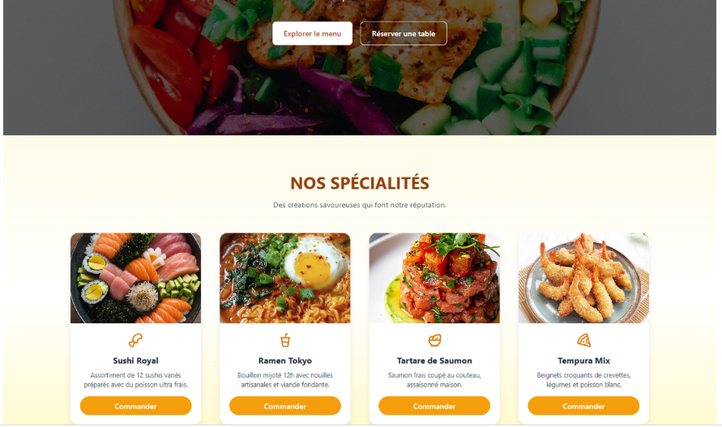
Task: Click the Sushi Royal card title
Action: click(x=135, y=361)
